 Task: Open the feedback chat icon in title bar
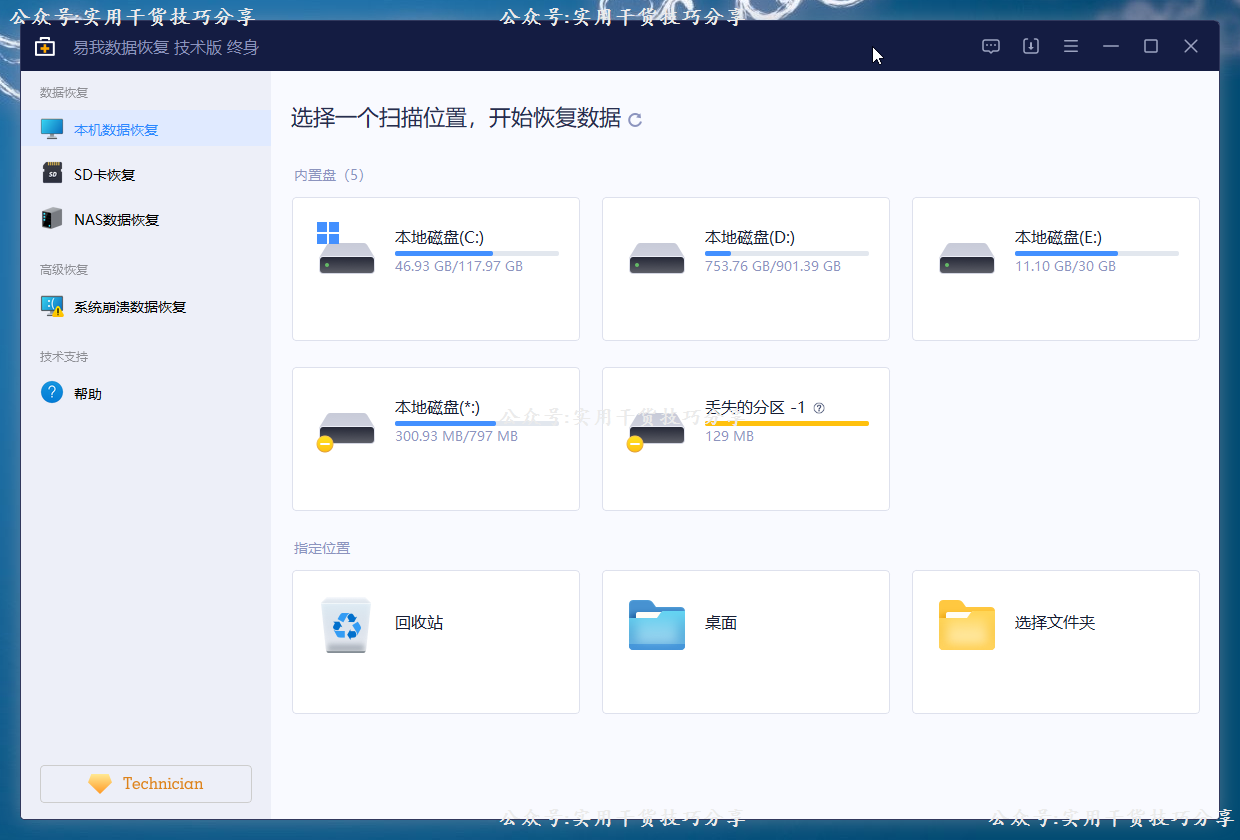(991, 46)
